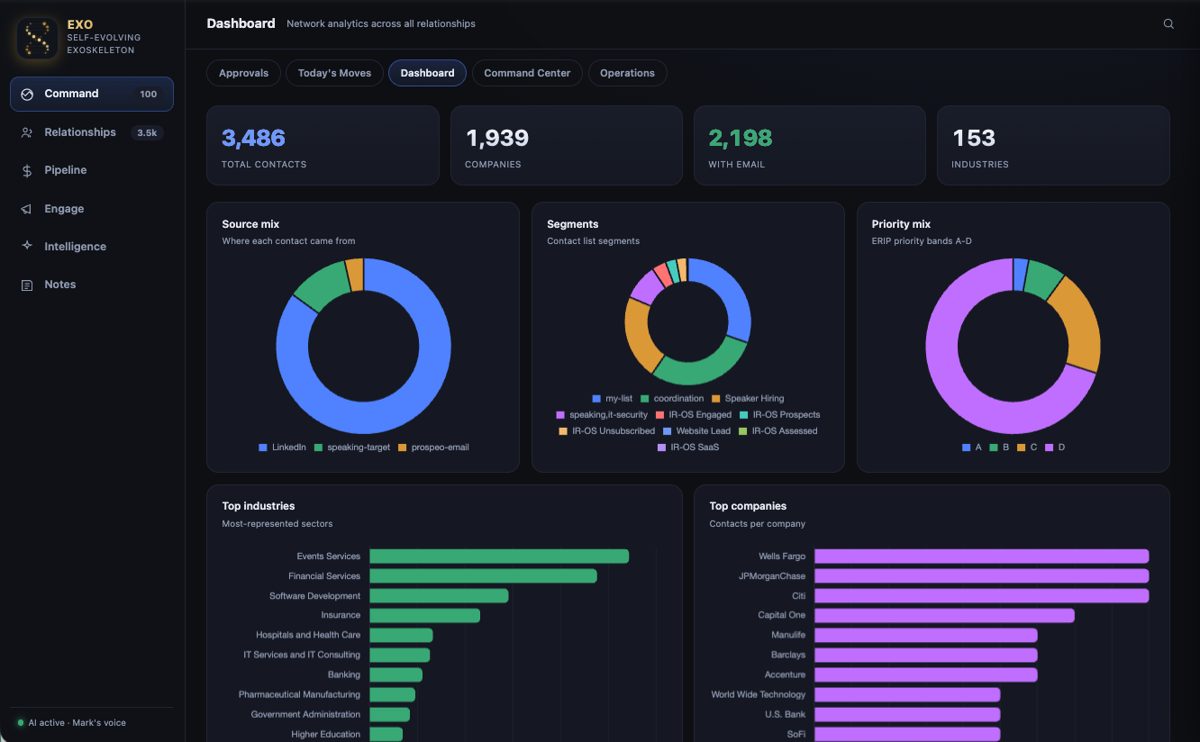Viewport: 1200px width, 742px height.
Task: Click the Segments donut chart
Action: 688,322
